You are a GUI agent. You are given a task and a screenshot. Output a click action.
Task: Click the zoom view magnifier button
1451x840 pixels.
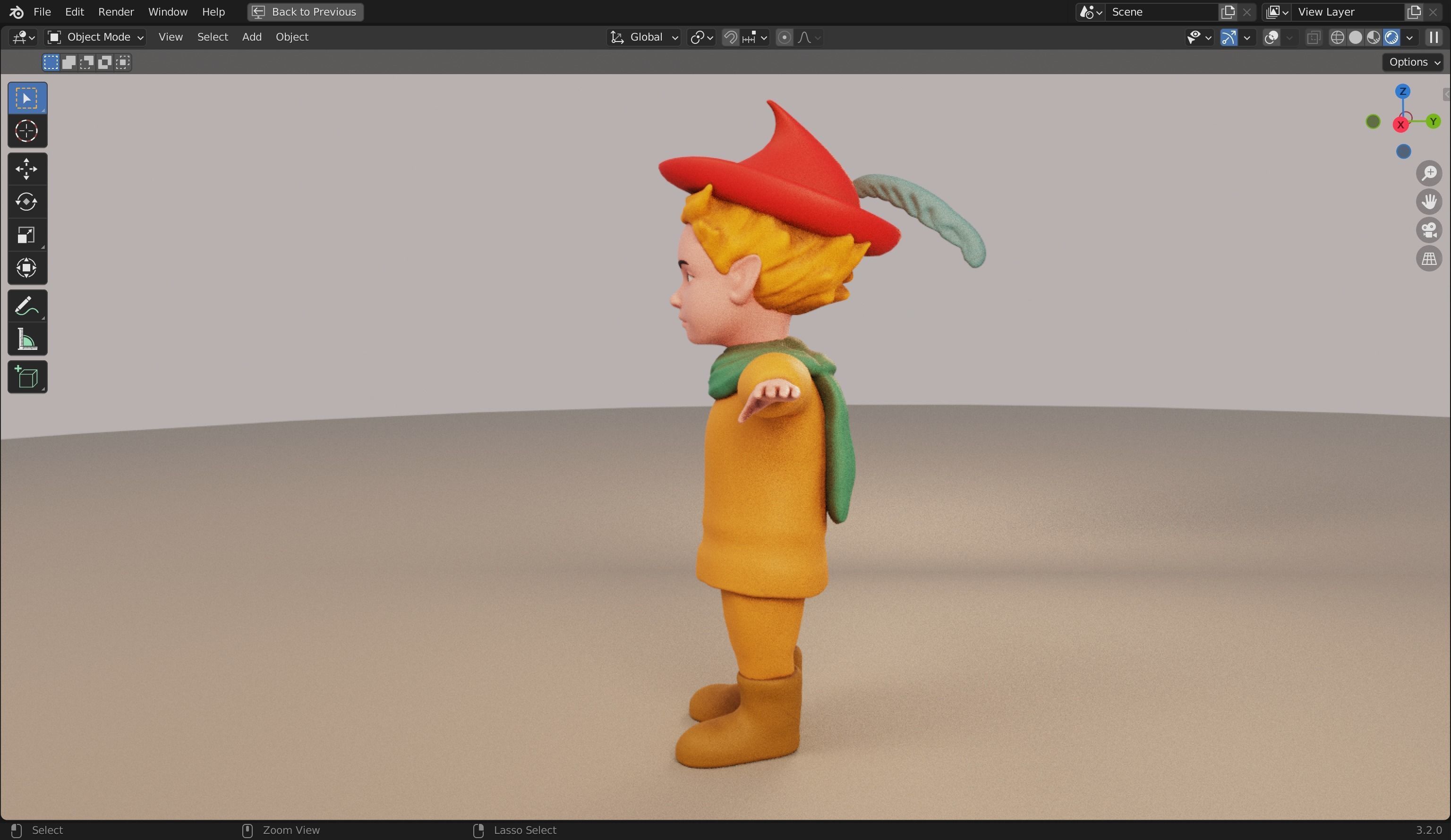pos(1429,173)
